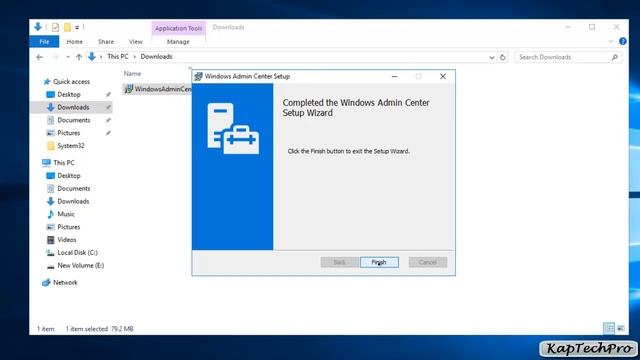Image resolution: width=640 pixels, height=360 pixels.
Task: Click the search magnifier icon
Action: point(615,58)
